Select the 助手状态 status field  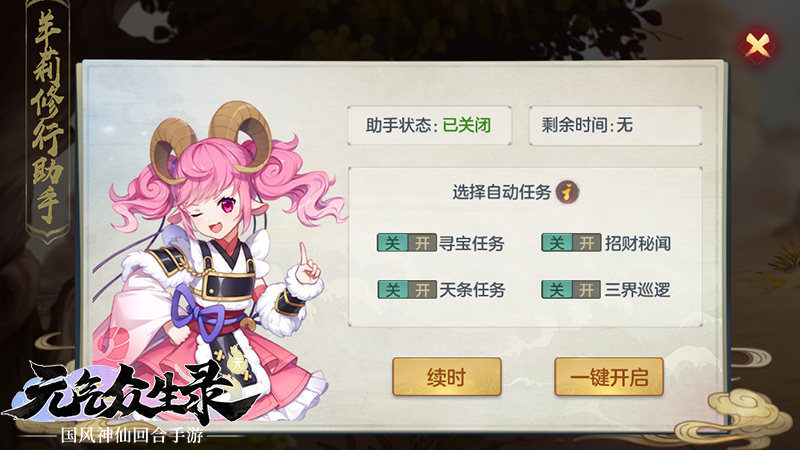pos(430,126)
